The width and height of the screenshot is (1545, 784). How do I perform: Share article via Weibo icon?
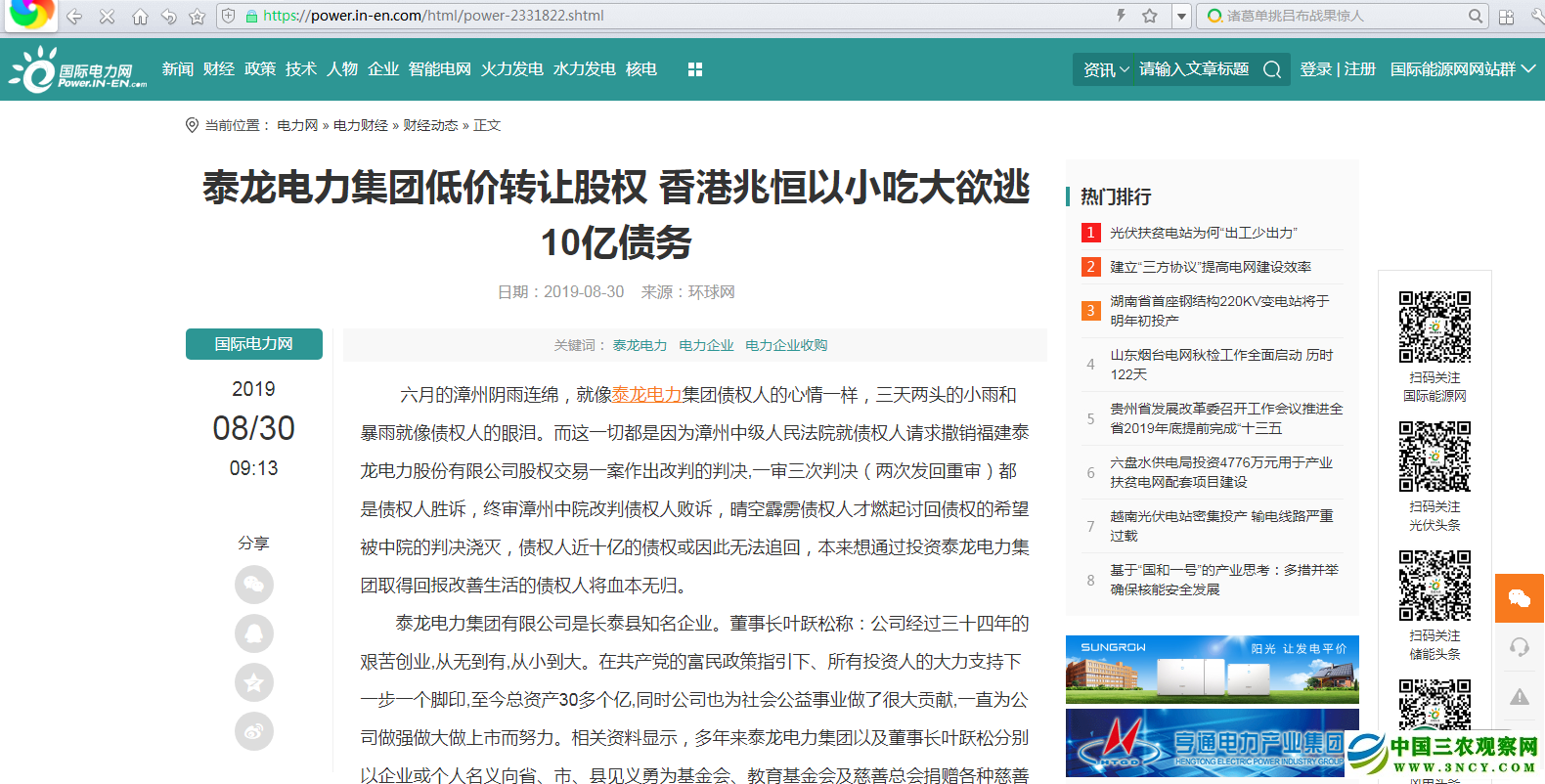pyautogui.click(x=254, y=731)
